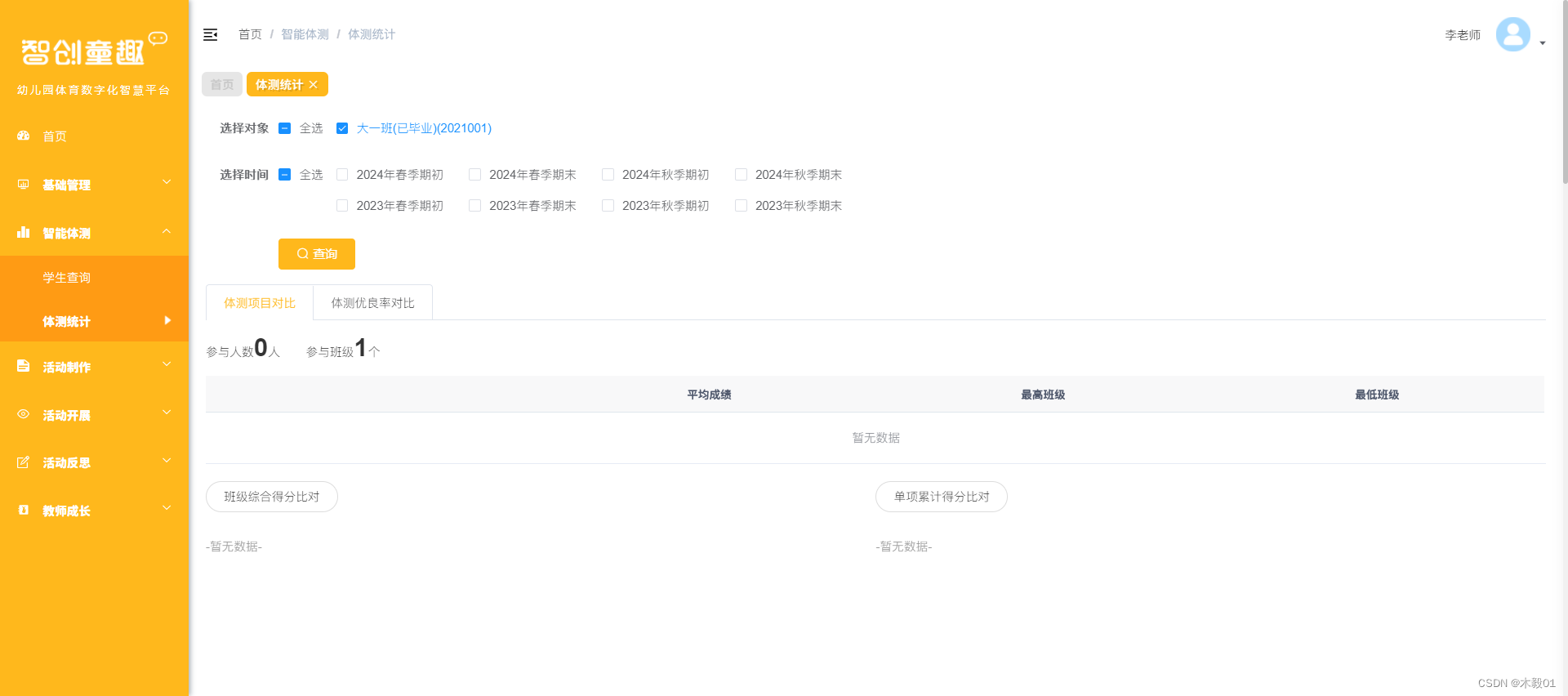Click the 查询 search button
The width and height of the screenshot is (1568, 696).
click(x=317, y=254)
